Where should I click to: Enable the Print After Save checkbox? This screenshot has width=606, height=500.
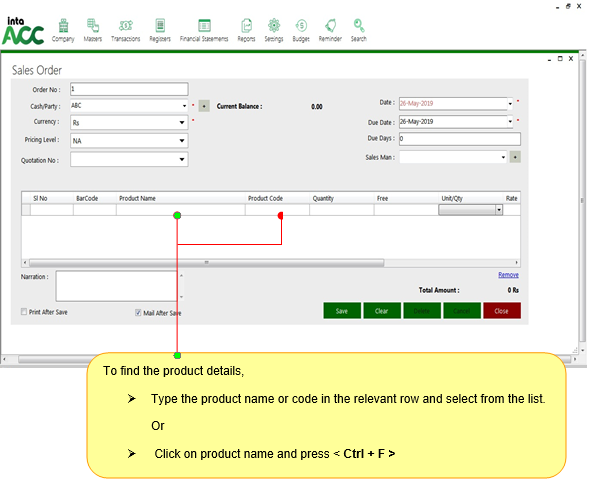pos(25,312)
